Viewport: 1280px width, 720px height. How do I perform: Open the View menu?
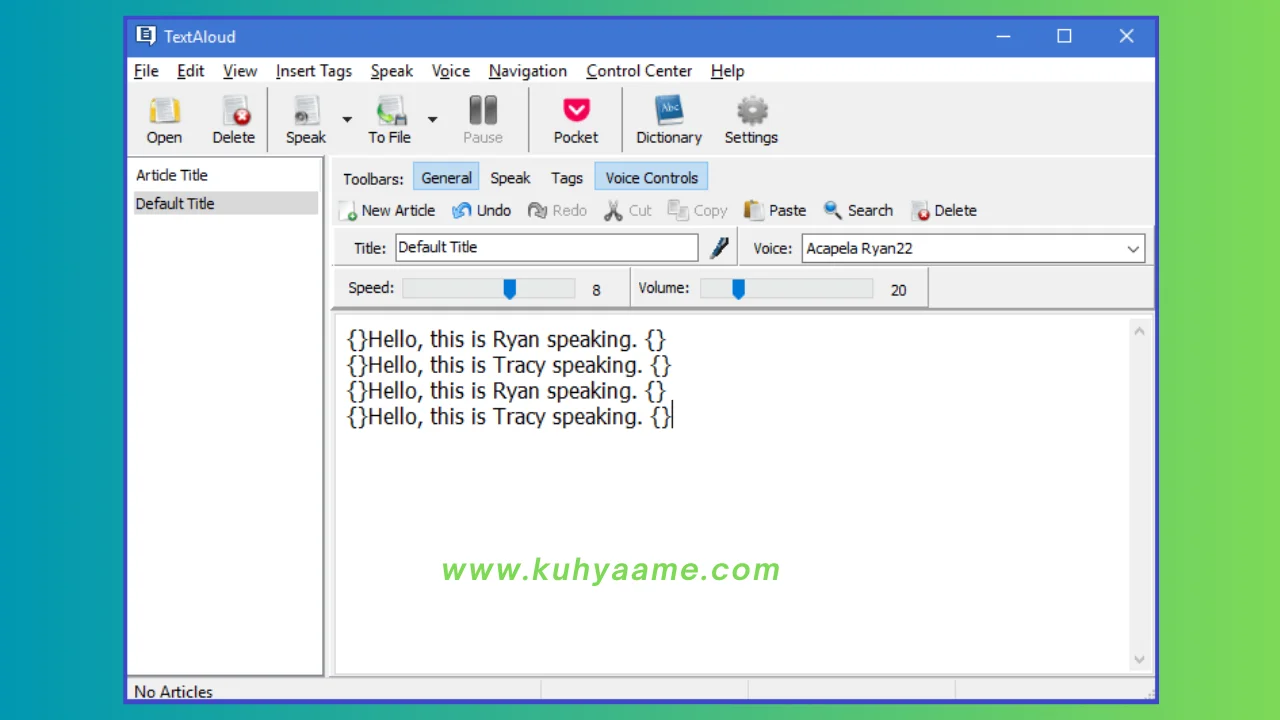(x=240, y=71)
